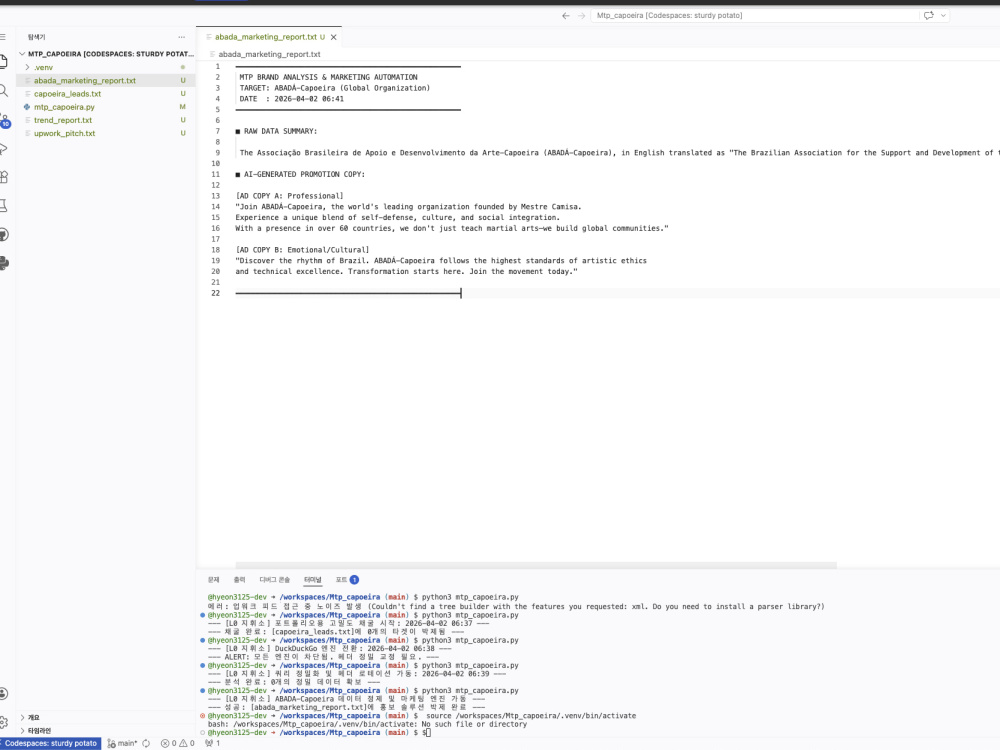This screenshot has width=1000, height=750.
Task: Collapse the MTP_CAPOEIRA root folder
Action: coord(22,54)
